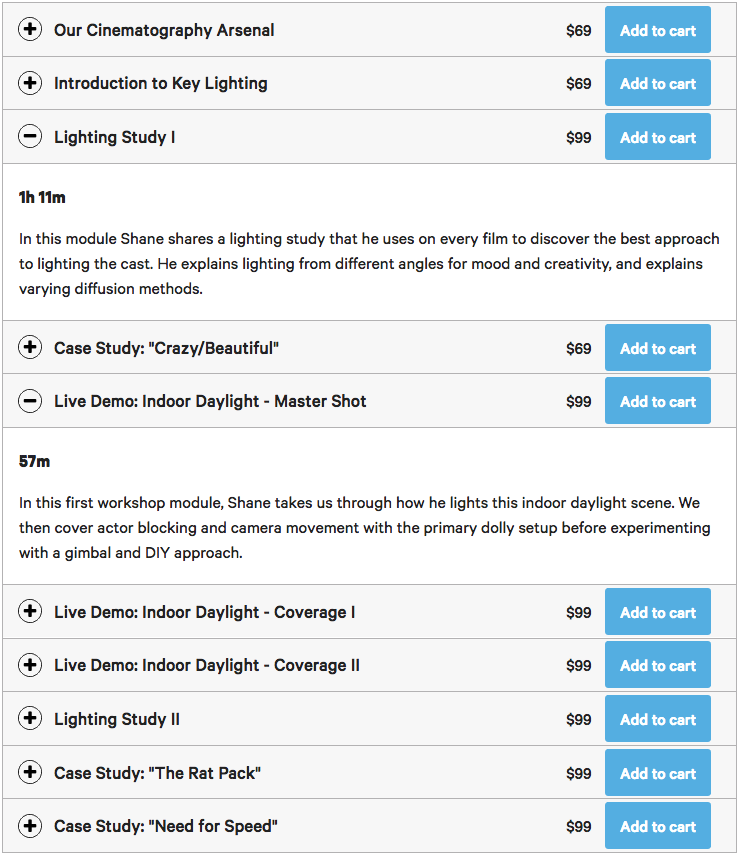Expand Case Study: "The Rat Pack" plus icon
This screenshot has width=740, height=854.
click(x=30, y=773)
